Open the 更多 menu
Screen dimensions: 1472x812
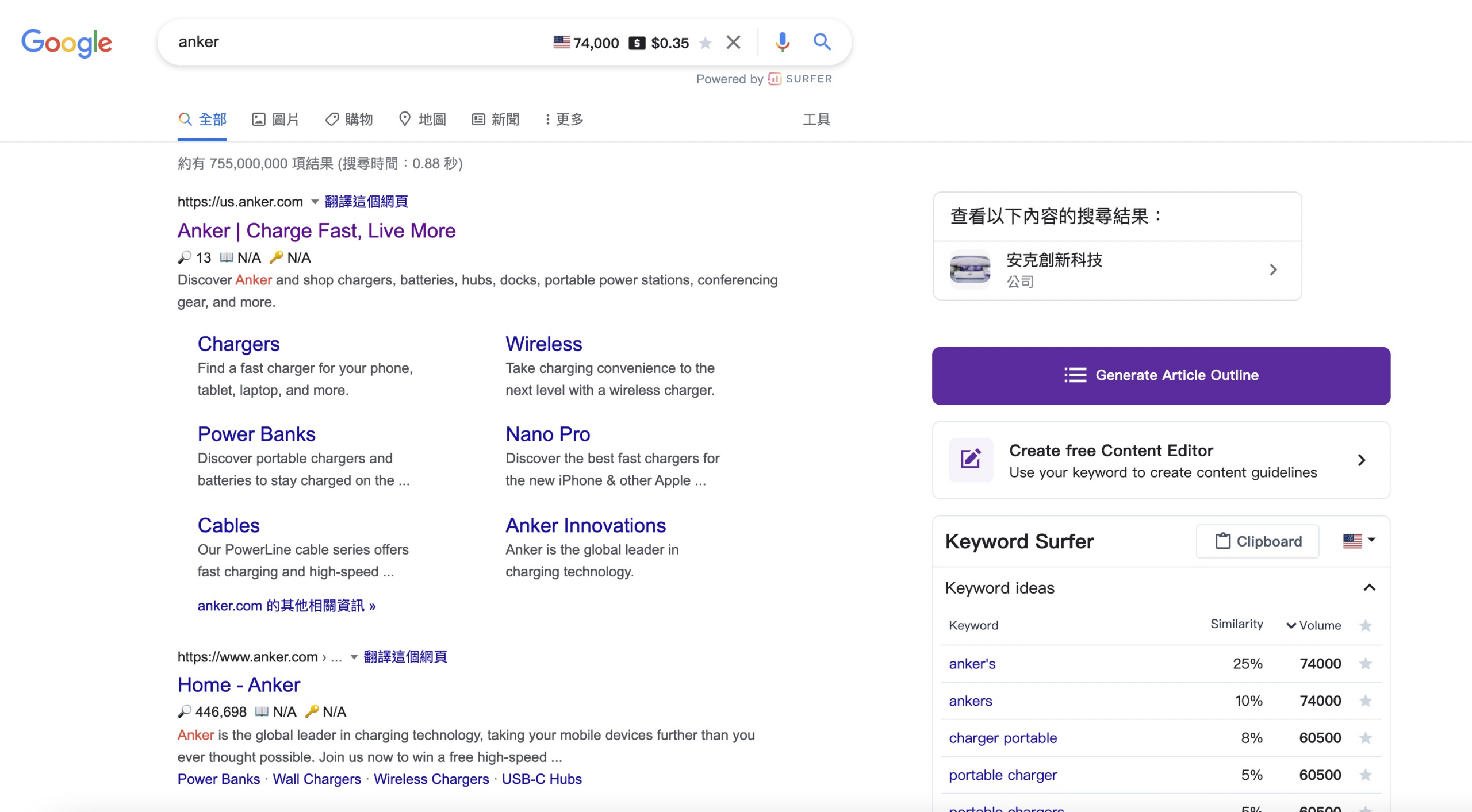563,119
